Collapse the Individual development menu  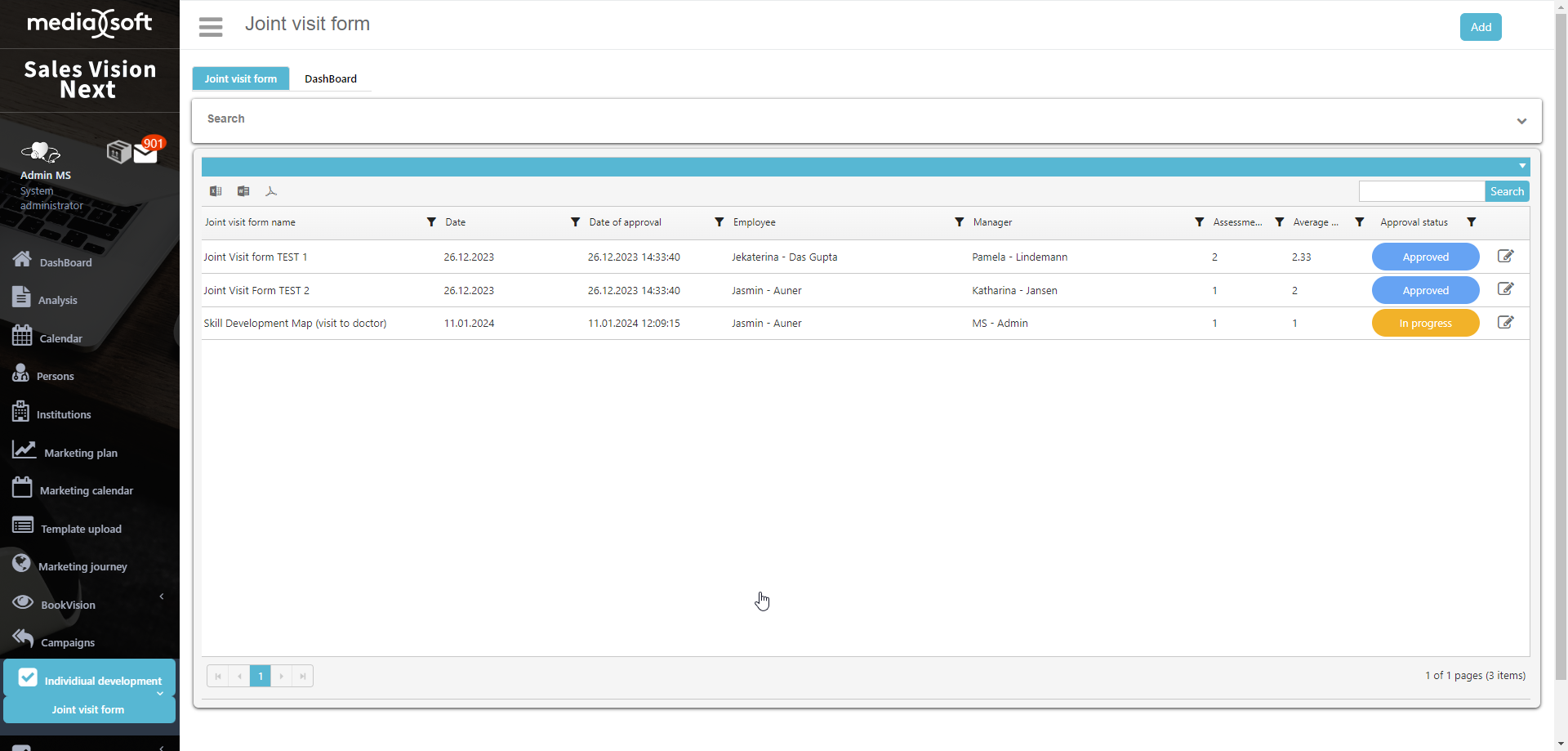[160, 694]
